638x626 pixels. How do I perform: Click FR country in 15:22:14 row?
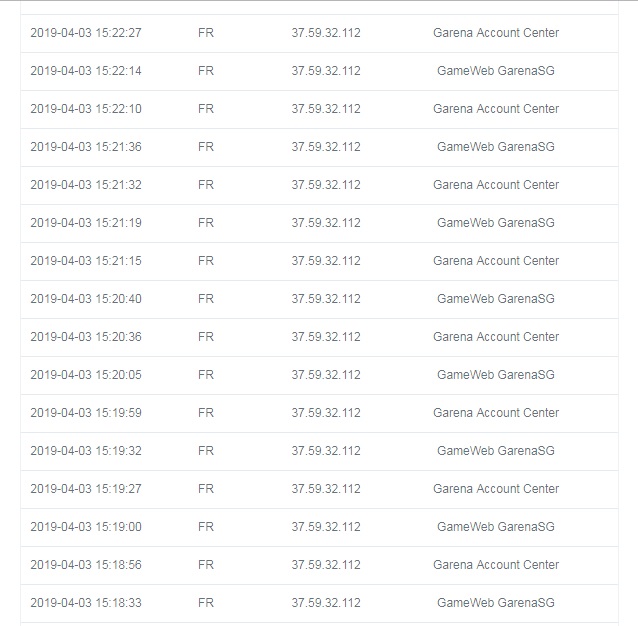click(206, 71)
